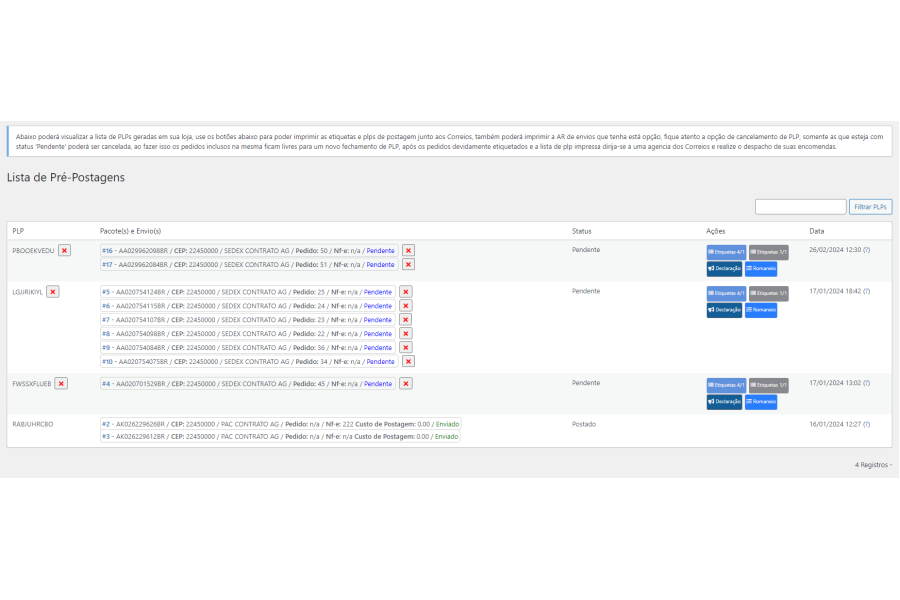Cancel PLP FWSSXFLUEB with its red X
This screenshot has width=900, height=600.
(x=61, y=384)
